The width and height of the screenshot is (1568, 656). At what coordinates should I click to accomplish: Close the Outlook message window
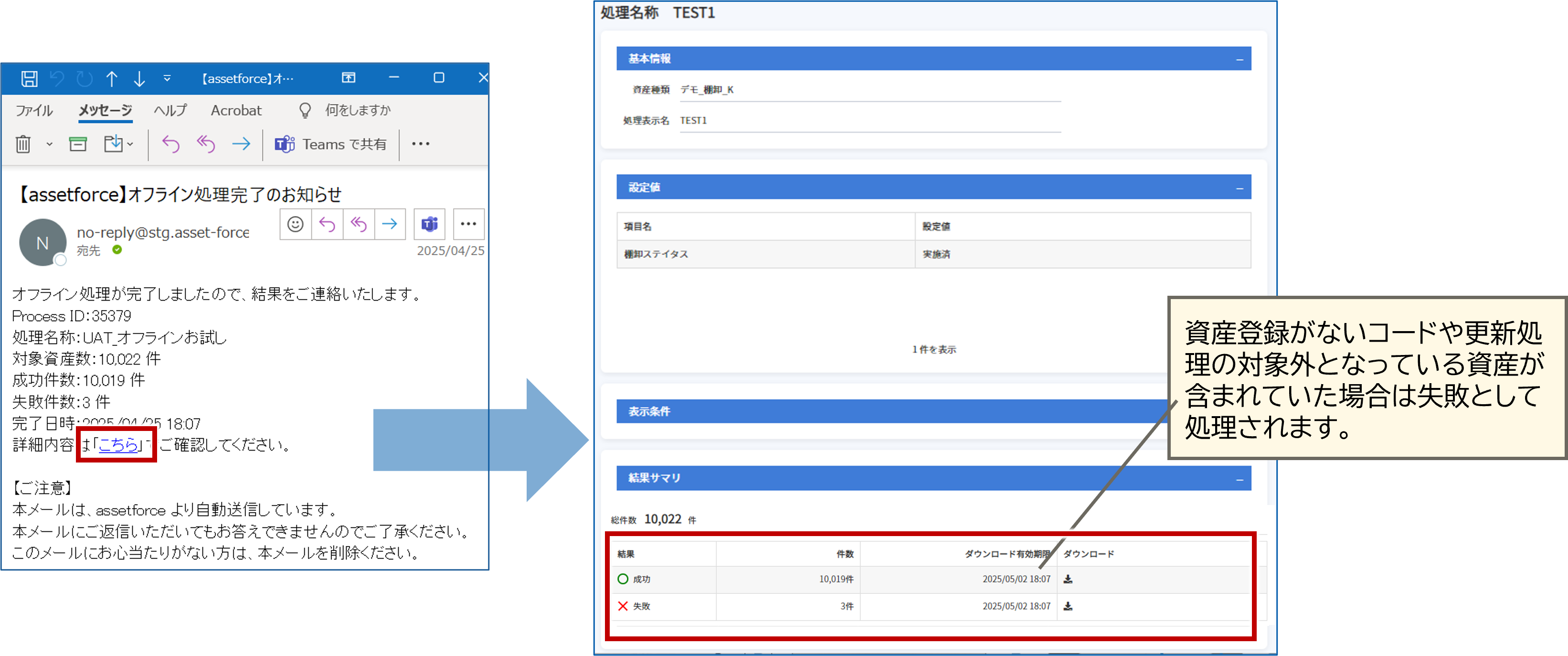click(483, 77)
